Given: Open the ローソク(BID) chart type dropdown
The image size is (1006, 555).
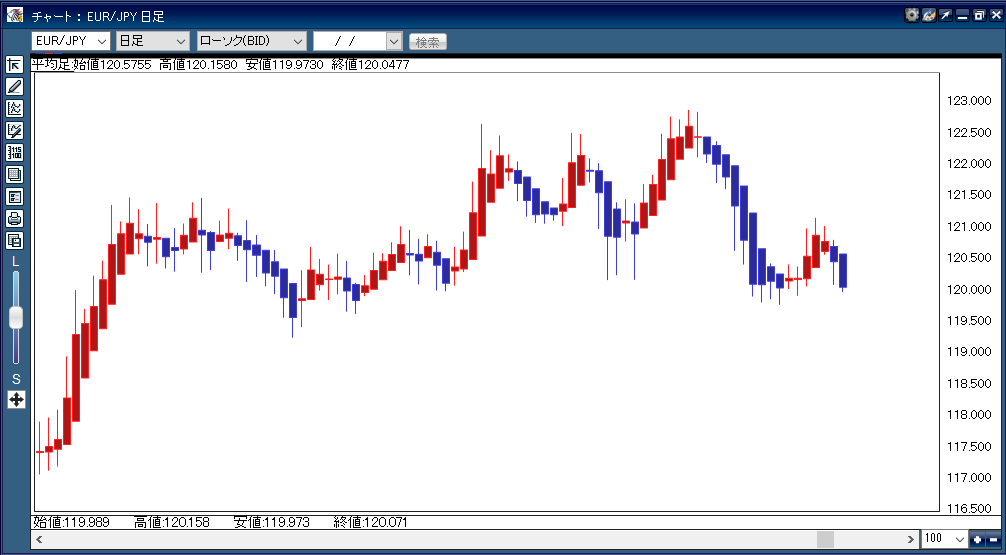Looking at the screenshot, I should click(x=251, y=41).
